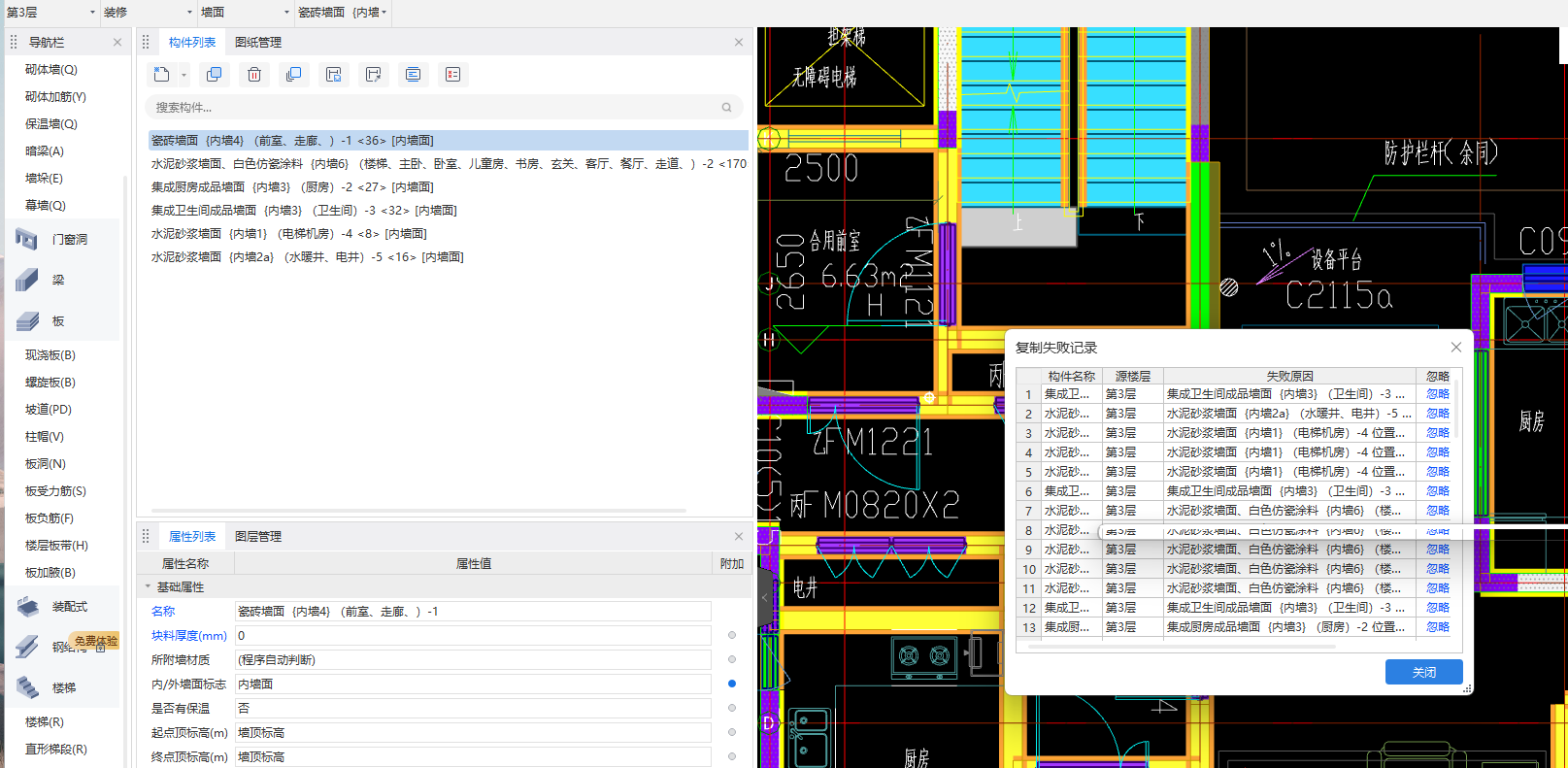This screenshot has height=768, width=1568.
Task: Toggle 附加 circle for 起点顶标高 row
Action: (x=732, y=732)
